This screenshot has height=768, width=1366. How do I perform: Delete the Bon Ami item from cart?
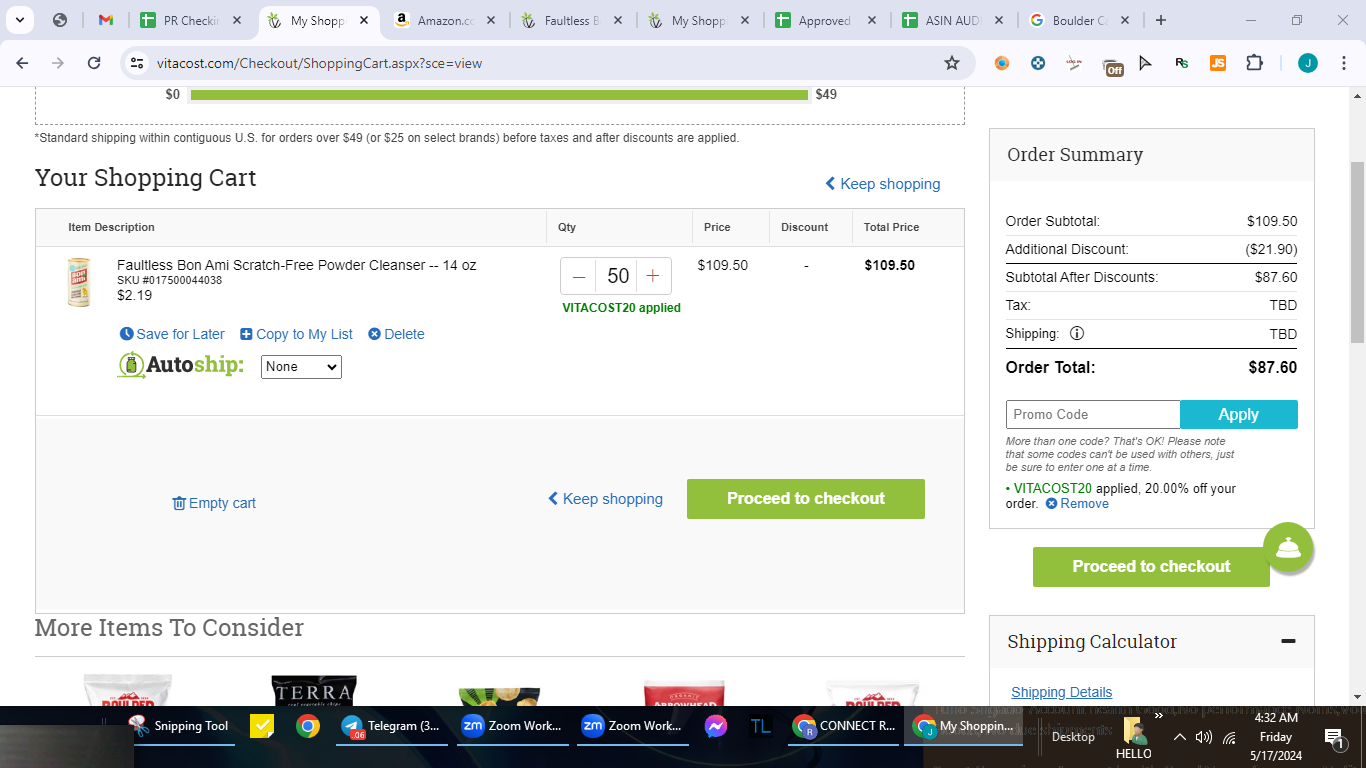coord(396,334)
